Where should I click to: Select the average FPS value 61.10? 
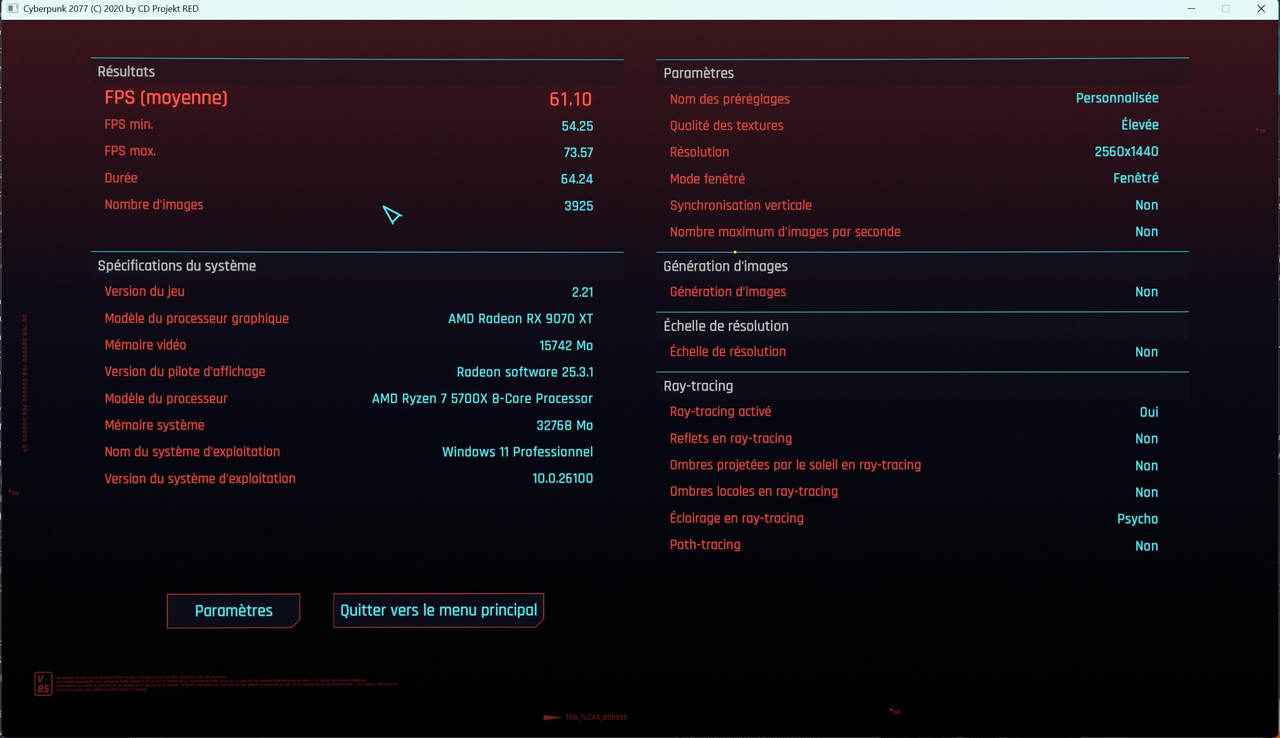[571, 99]
